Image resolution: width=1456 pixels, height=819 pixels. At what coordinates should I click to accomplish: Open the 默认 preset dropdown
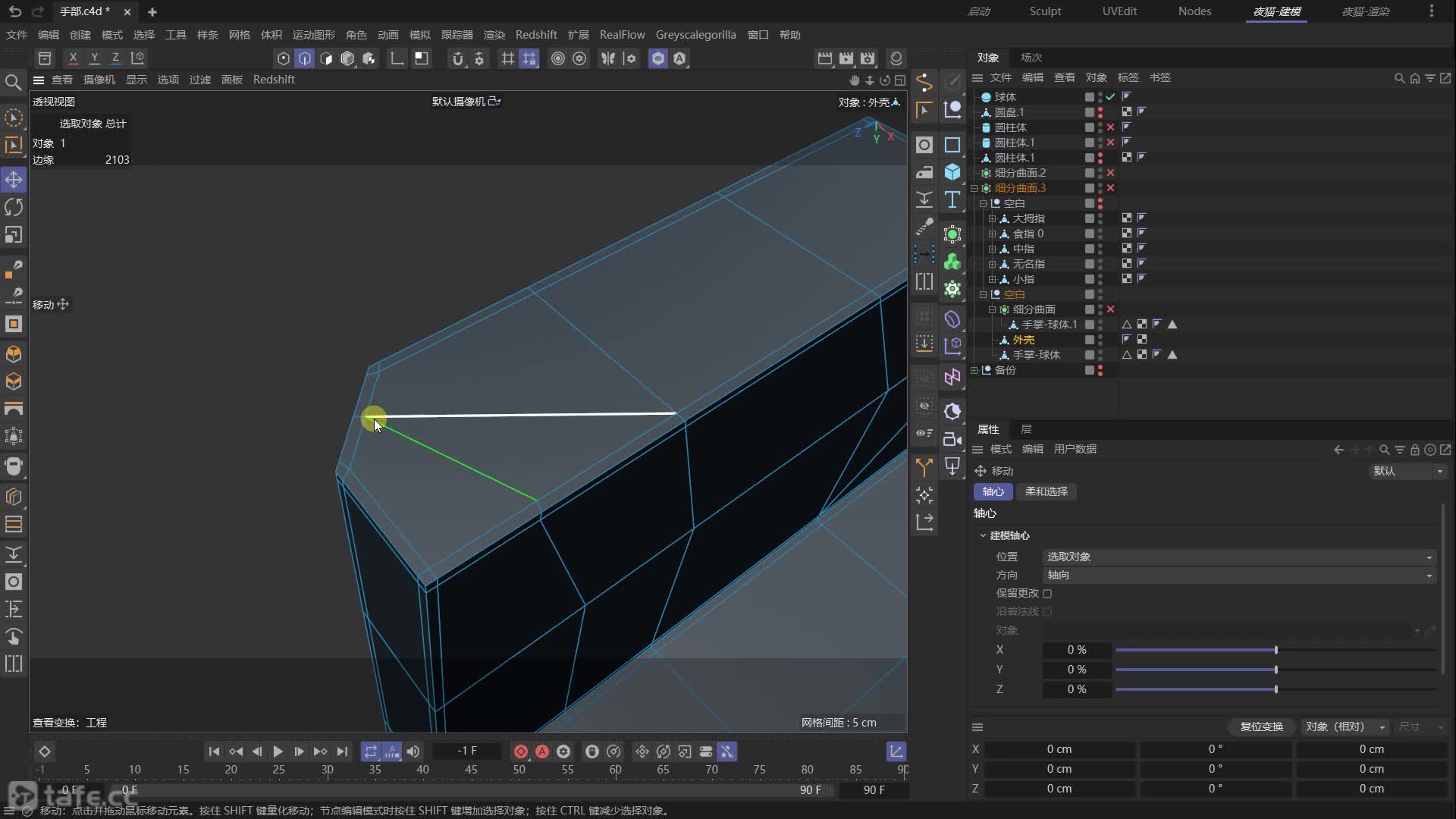tap(1408, 471)
